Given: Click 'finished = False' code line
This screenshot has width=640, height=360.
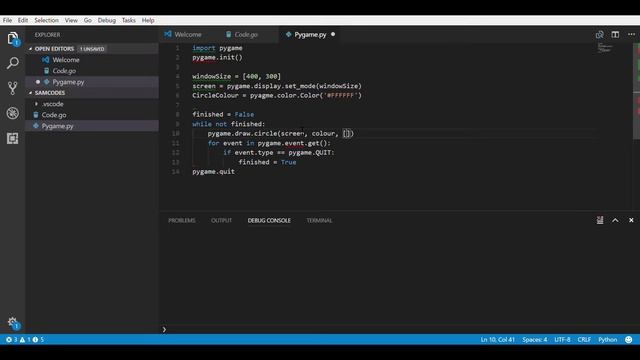Looking at the screenshot, I should coord(223,114).
